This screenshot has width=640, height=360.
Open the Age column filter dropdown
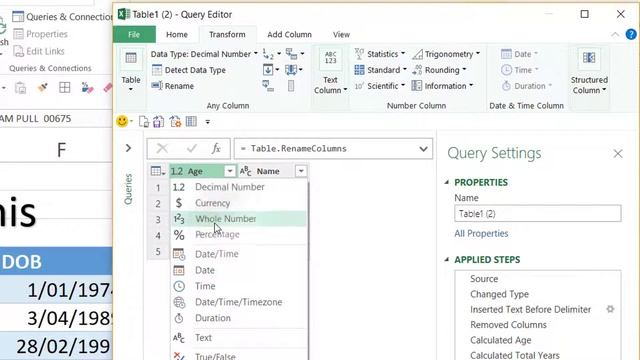tap(230, 171)
